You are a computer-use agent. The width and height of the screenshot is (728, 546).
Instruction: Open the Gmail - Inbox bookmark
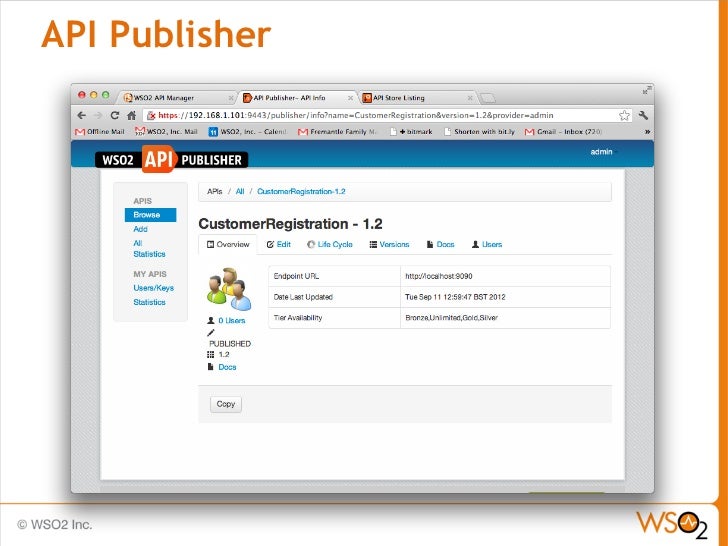click(x=563, y=132)
